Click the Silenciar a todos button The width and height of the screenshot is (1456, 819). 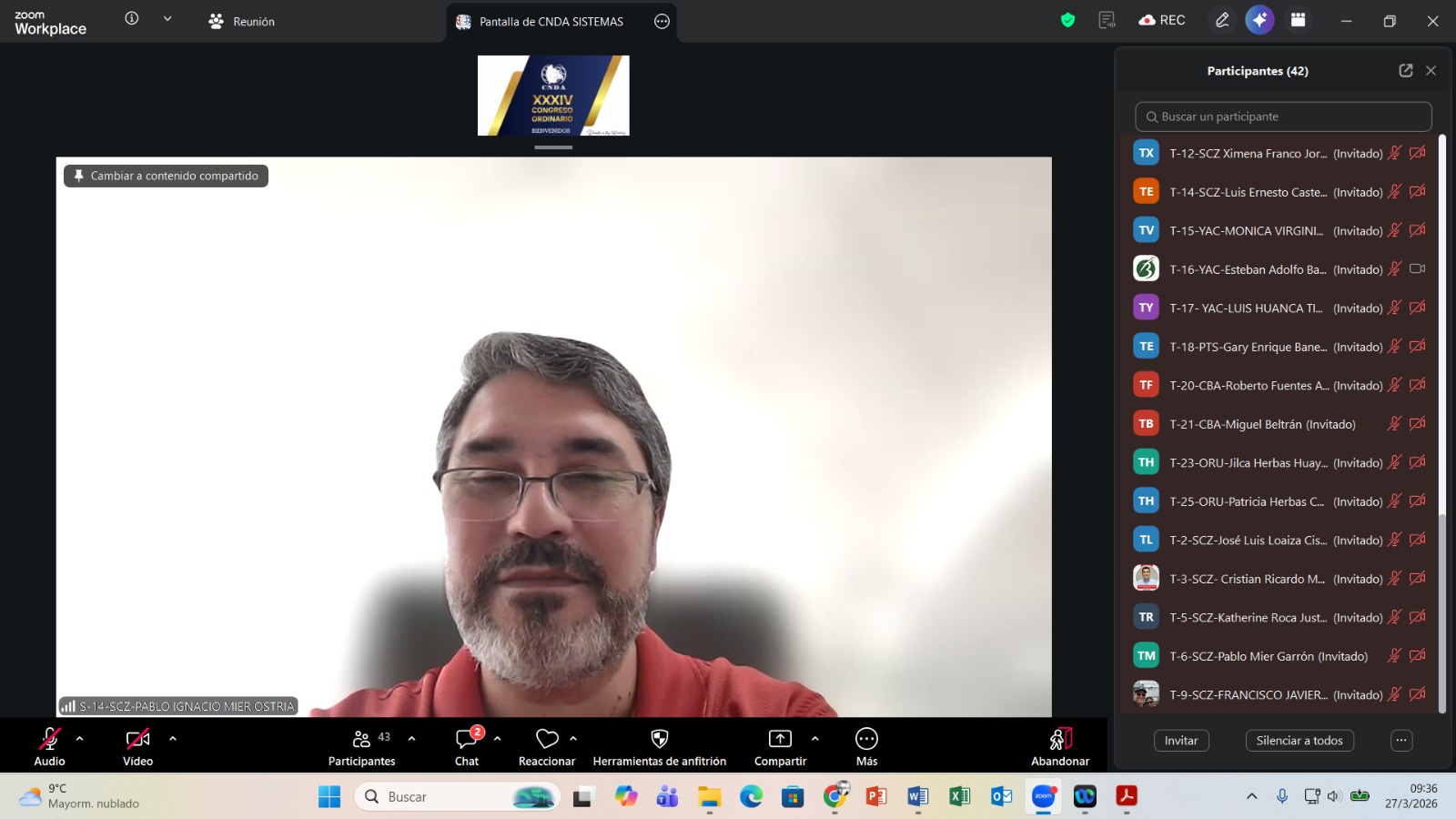click(1299, 741)
